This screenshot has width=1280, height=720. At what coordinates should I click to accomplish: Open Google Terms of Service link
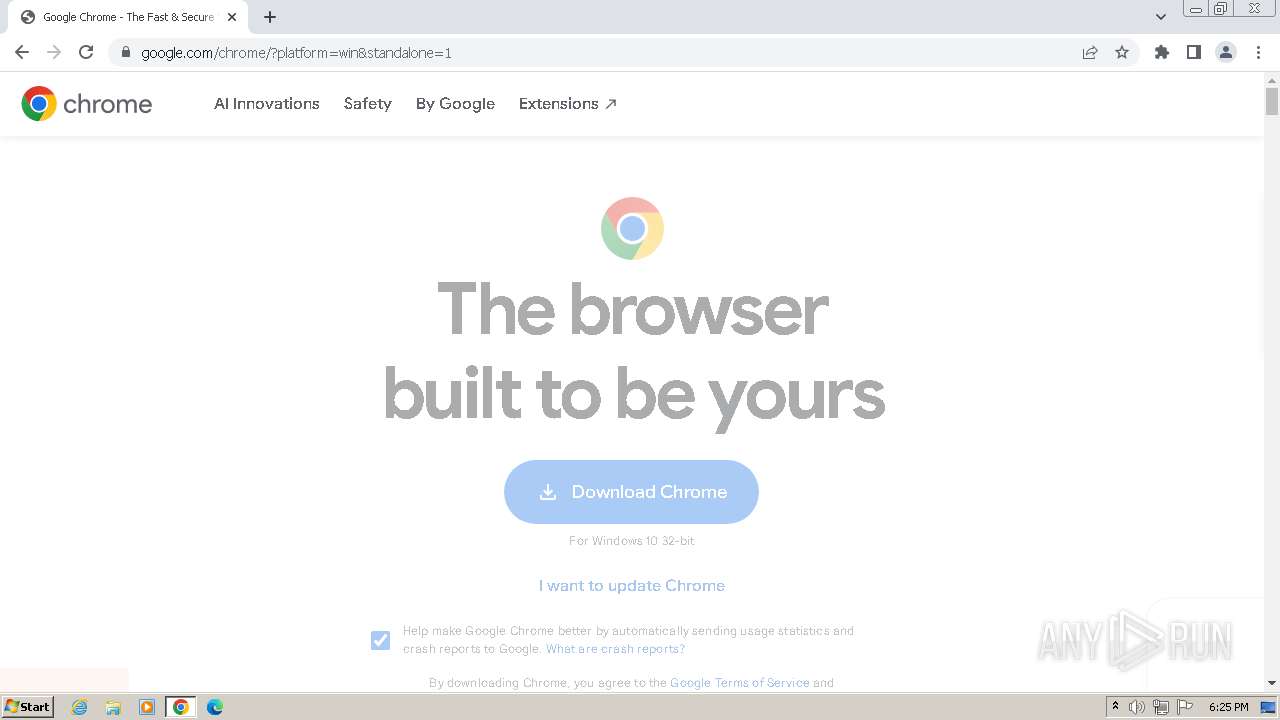(740, 683)
